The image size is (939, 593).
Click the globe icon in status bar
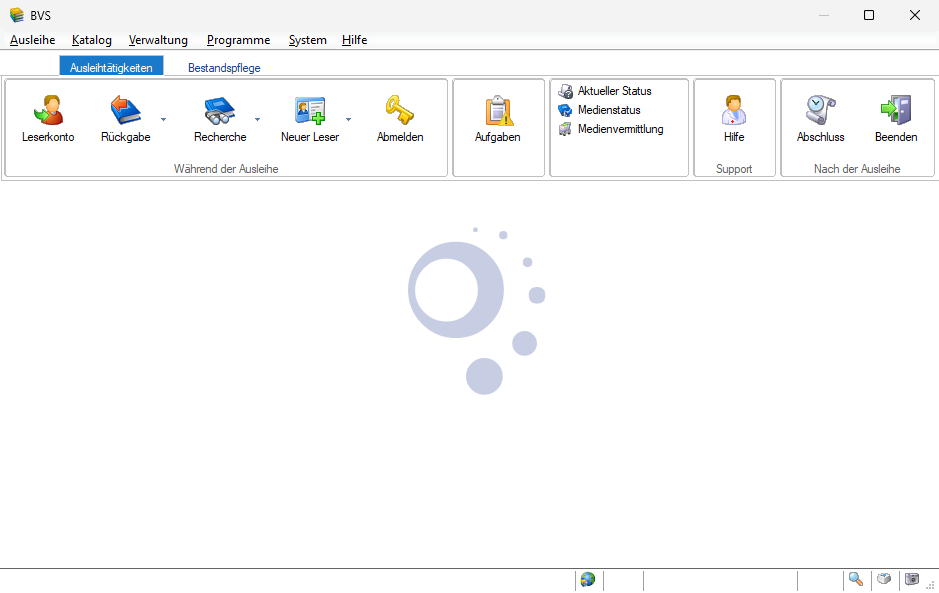588,579
